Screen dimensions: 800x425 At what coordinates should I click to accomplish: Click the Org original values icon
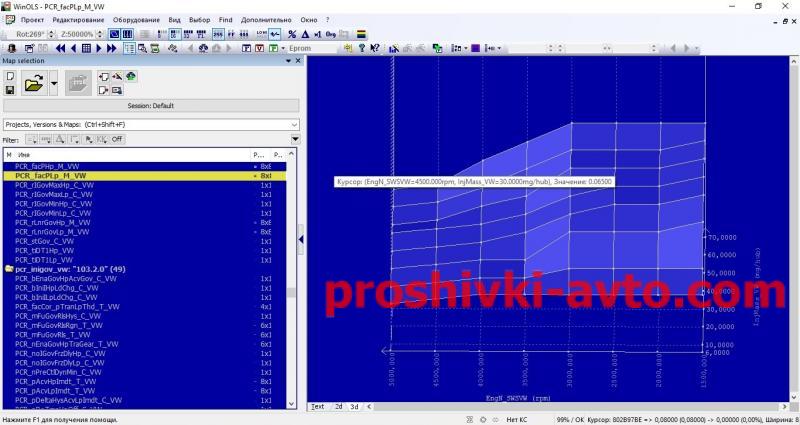pos(331,34)
